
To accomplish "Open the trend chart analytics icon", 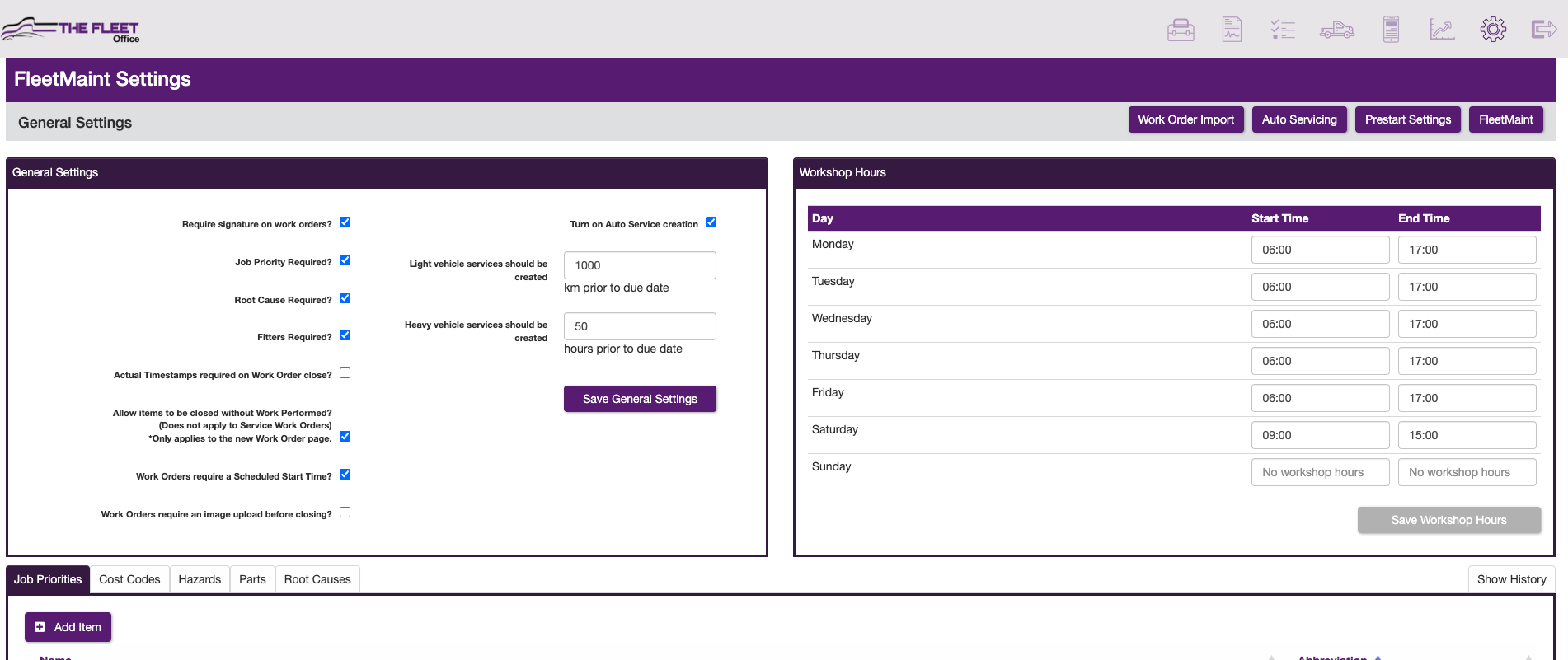I will tap(1442, 30).
